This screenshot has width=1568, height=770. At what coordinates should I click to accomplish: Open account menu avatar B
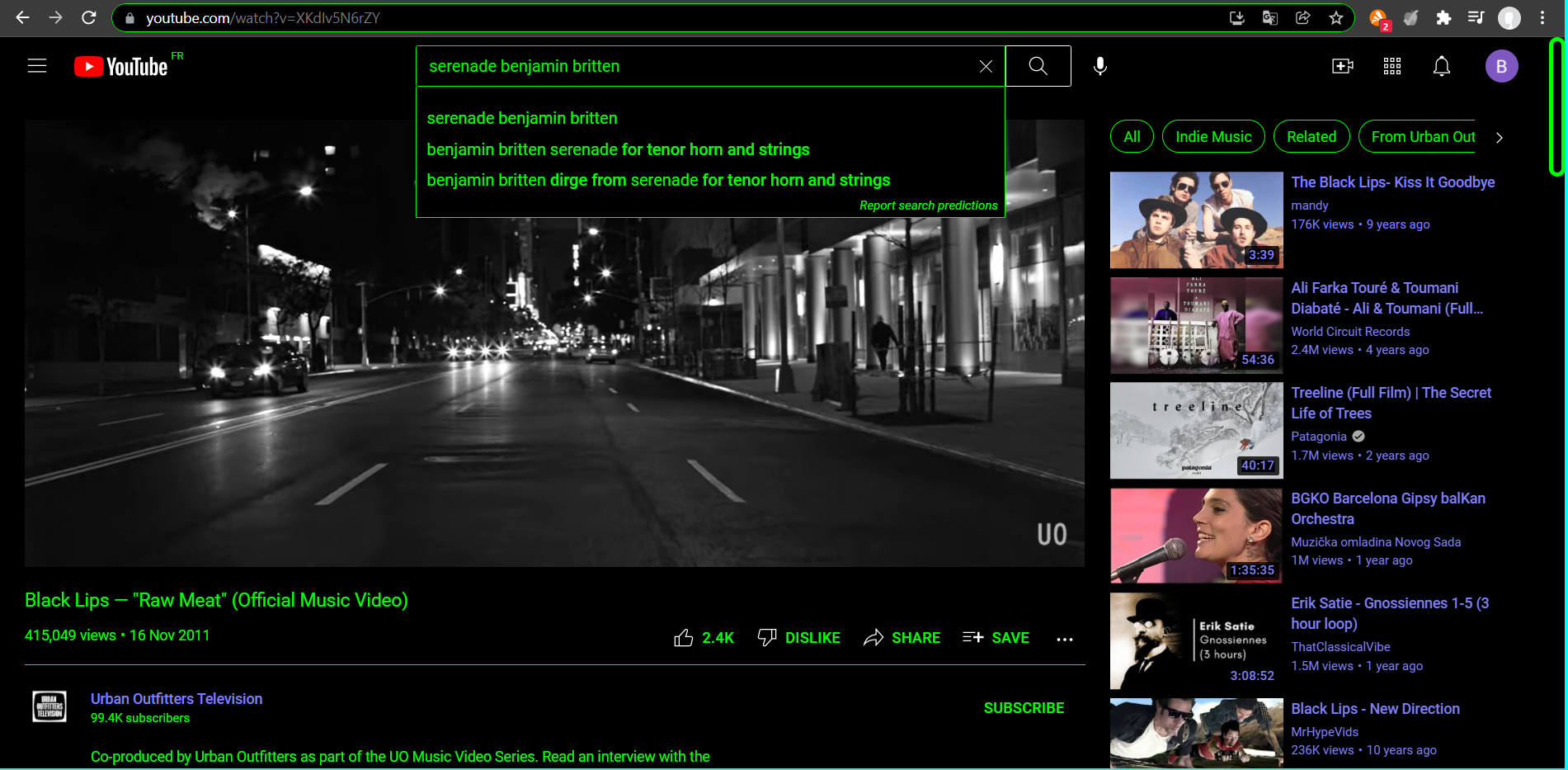1501,66
